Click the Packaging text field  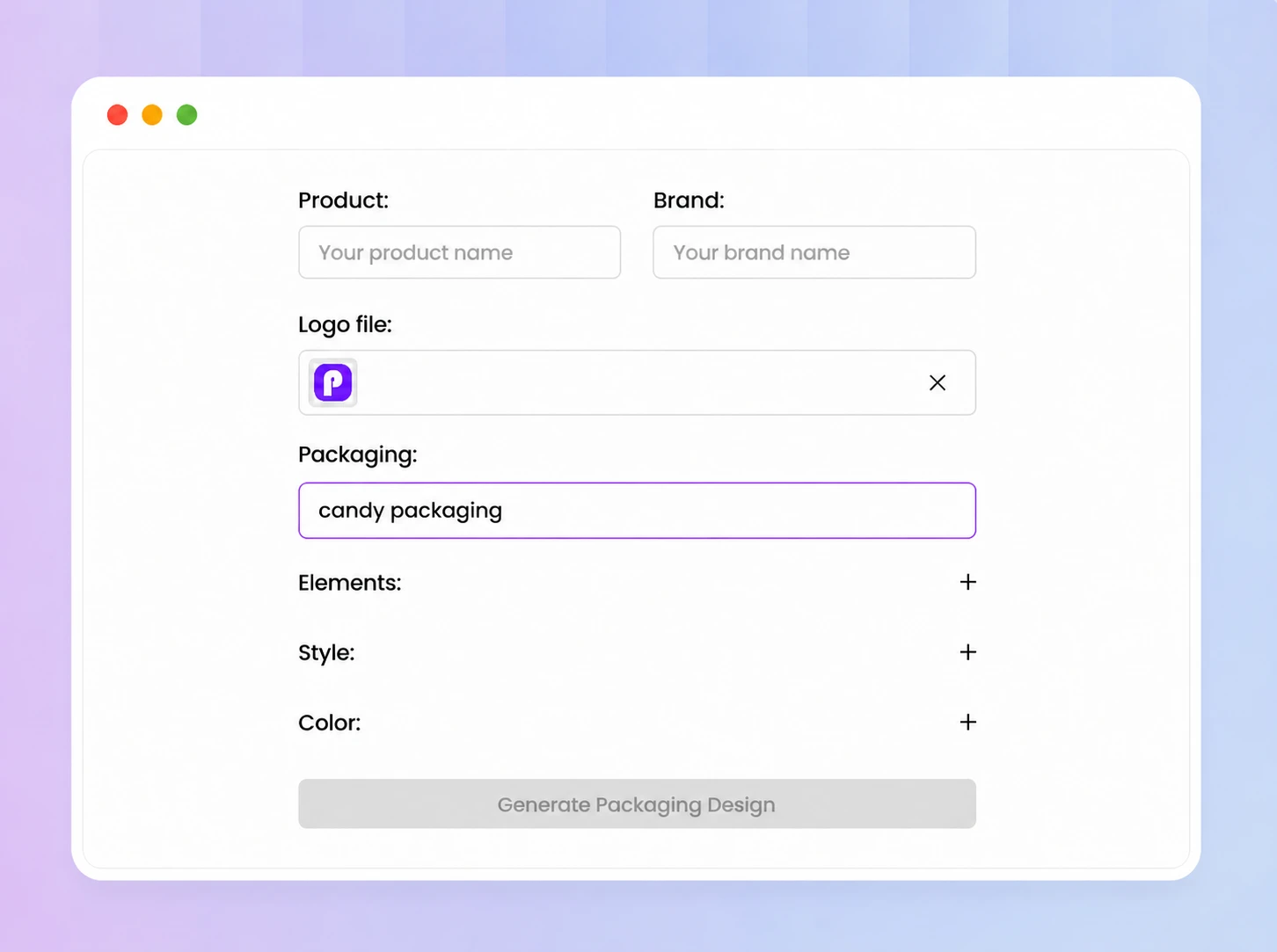[637, 510]
